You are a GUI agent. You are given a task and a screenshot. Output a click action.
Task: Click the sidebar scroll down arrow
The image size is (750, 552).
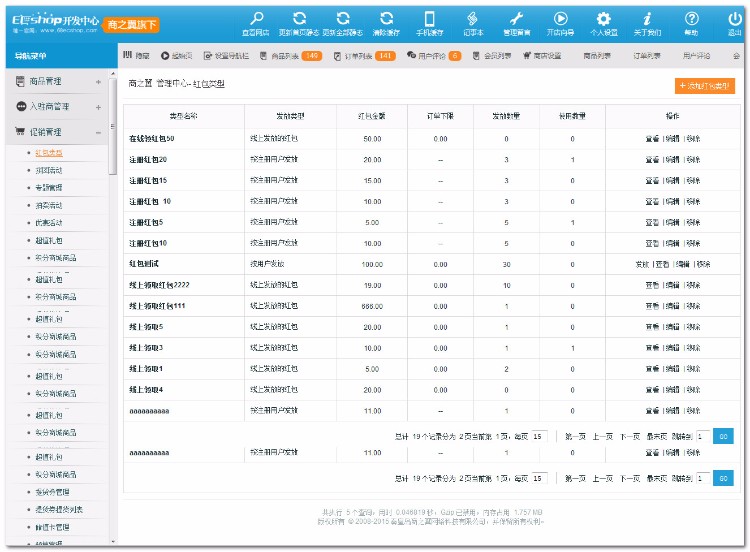tap(113, 541)
